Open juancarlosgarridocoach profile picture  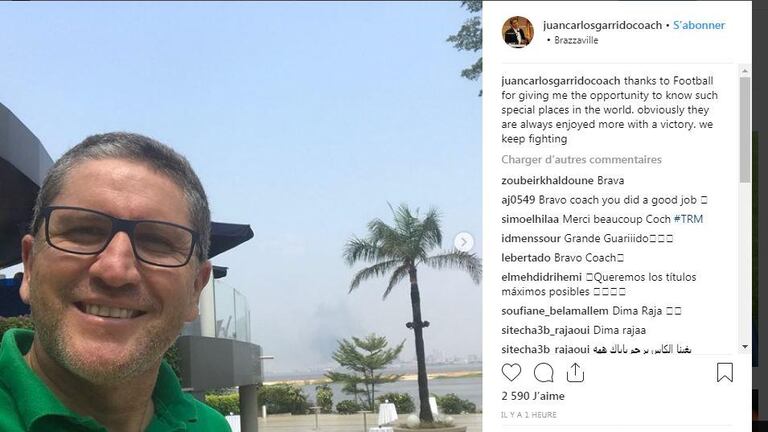pyautogui.click(x=518, y=32)
